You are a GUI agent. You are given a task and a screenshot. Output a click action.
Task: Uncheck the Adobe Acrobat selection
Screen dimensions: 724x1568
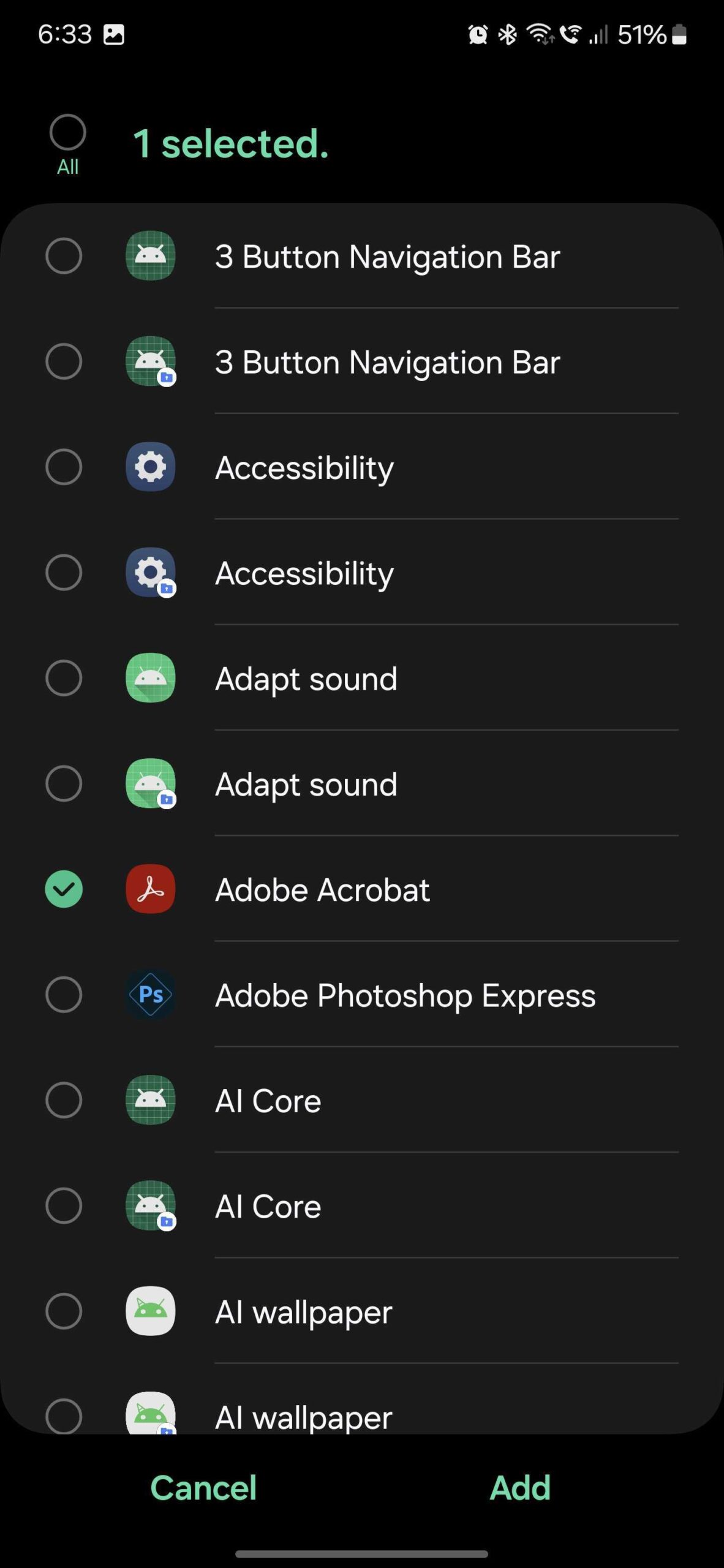coord(64,889)
